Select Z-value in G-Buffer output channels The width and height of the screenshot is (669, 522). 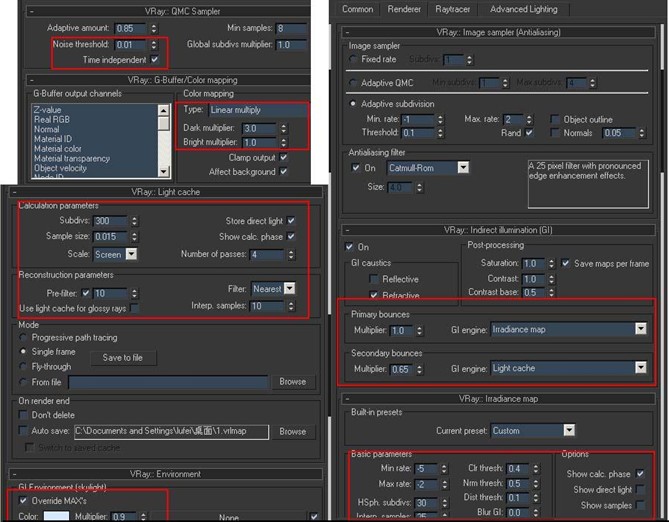[47, 110]
